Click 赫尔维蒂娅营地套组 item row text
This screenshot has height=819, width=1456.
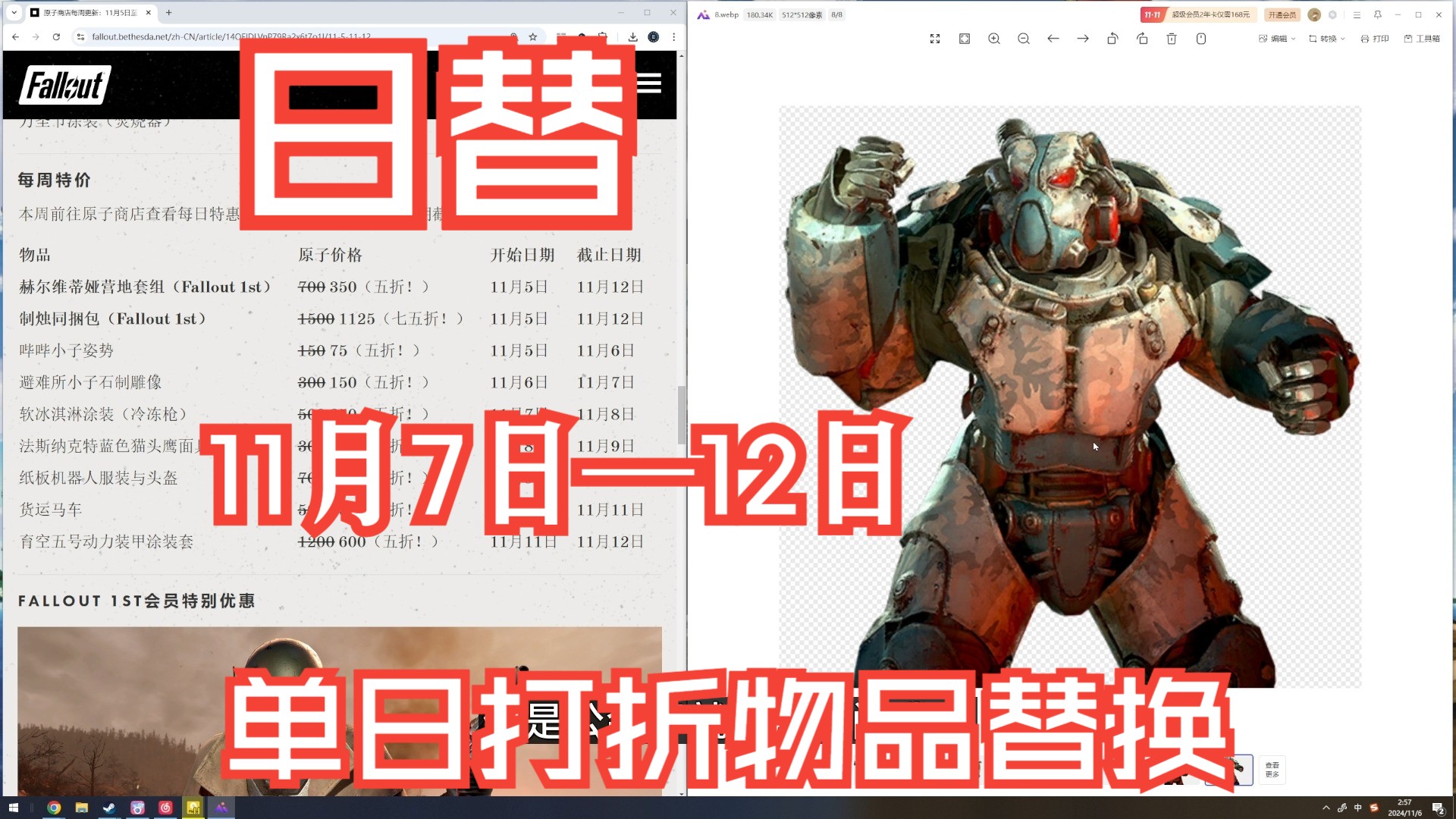(145, 287)
